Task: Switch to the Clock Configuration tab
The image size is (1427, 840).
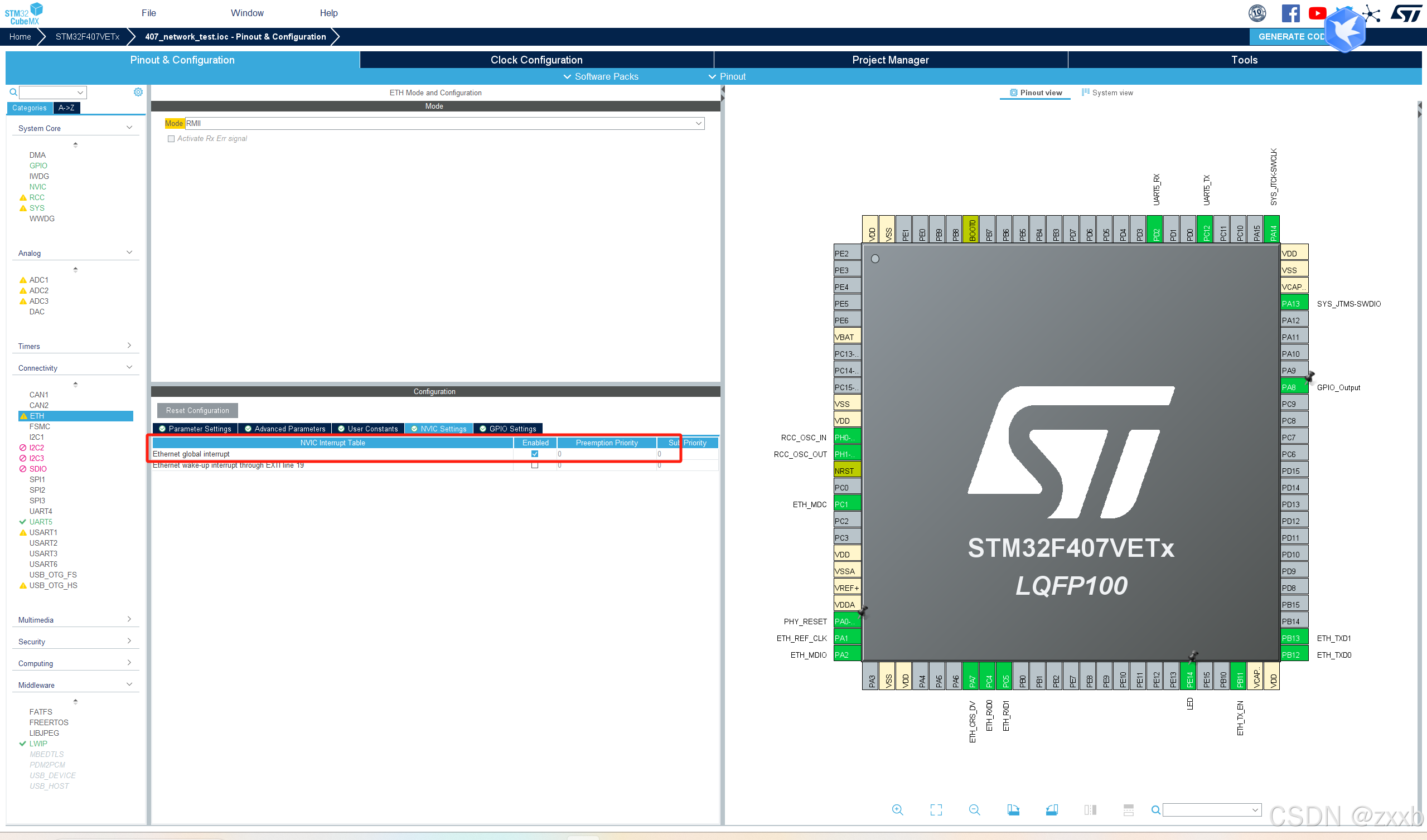Action: pyautogui.click(x=536, y=60)
